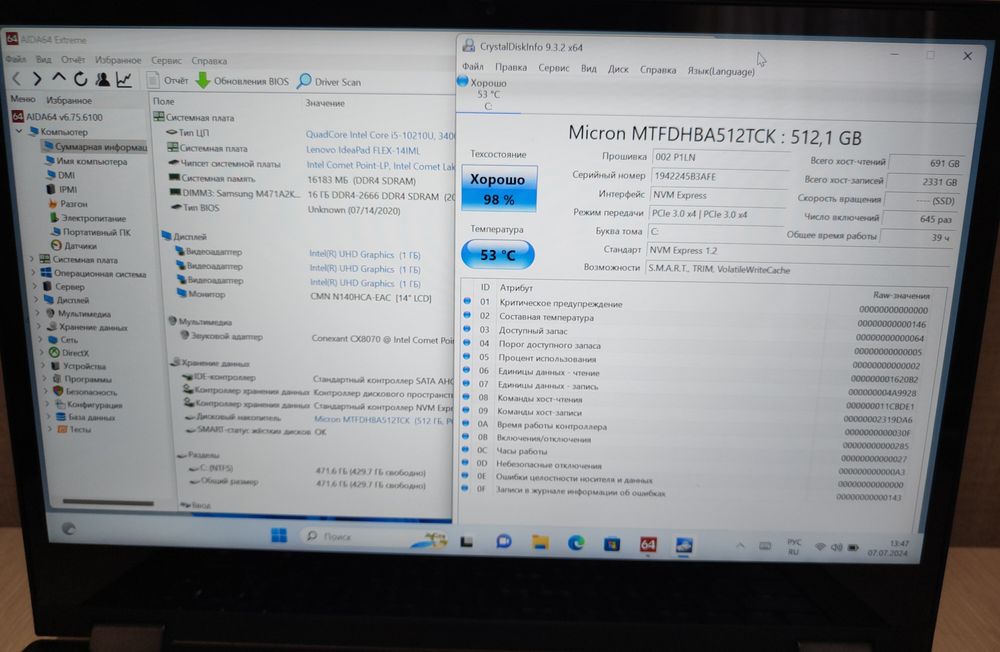Click the Отчёт report toolbar button

point(168,80)
